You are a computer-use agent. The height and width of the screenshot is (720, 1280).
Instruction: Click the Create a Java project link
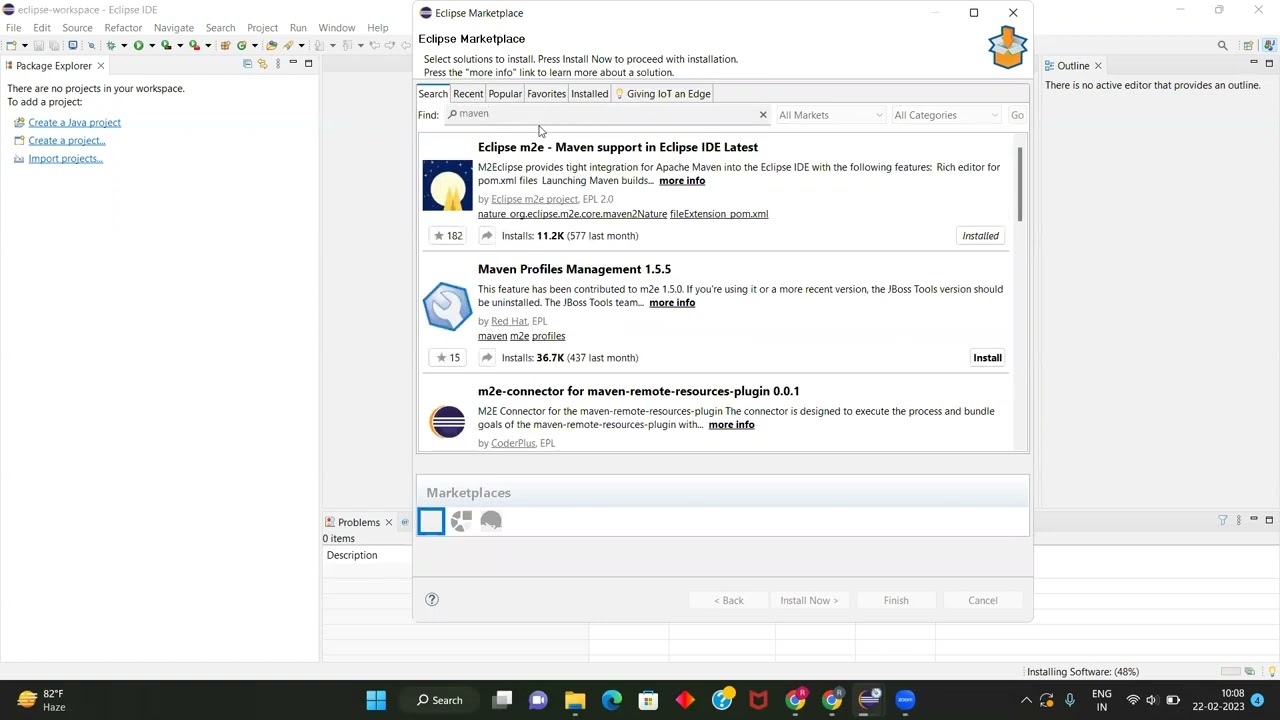[x=74, y=122]
